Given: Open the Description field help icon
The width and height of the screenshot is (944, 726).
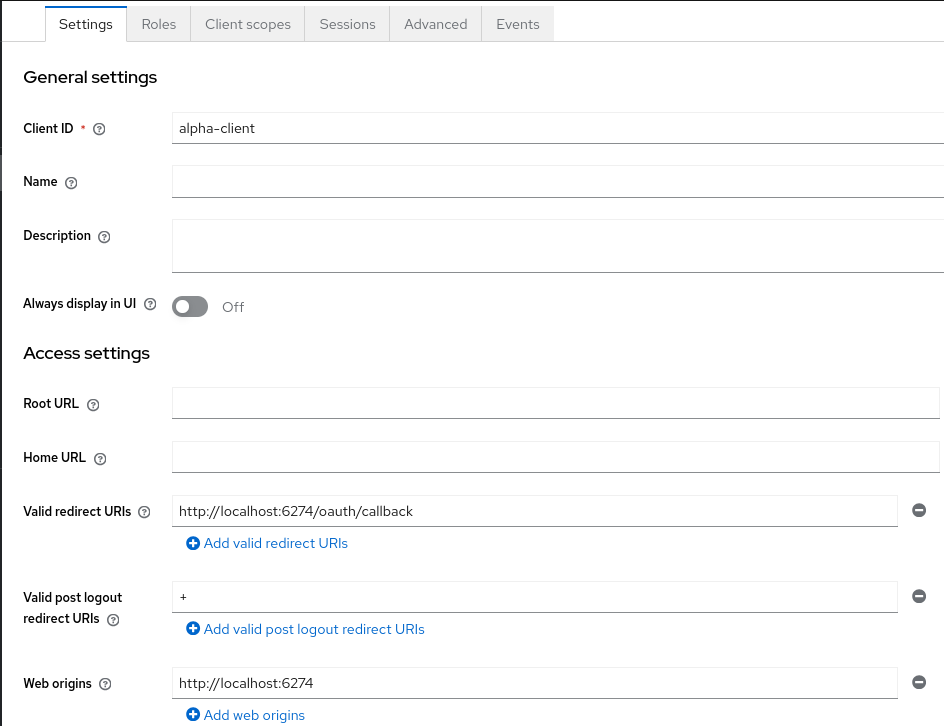Looking at the screenshot, I should pos(104,237).
